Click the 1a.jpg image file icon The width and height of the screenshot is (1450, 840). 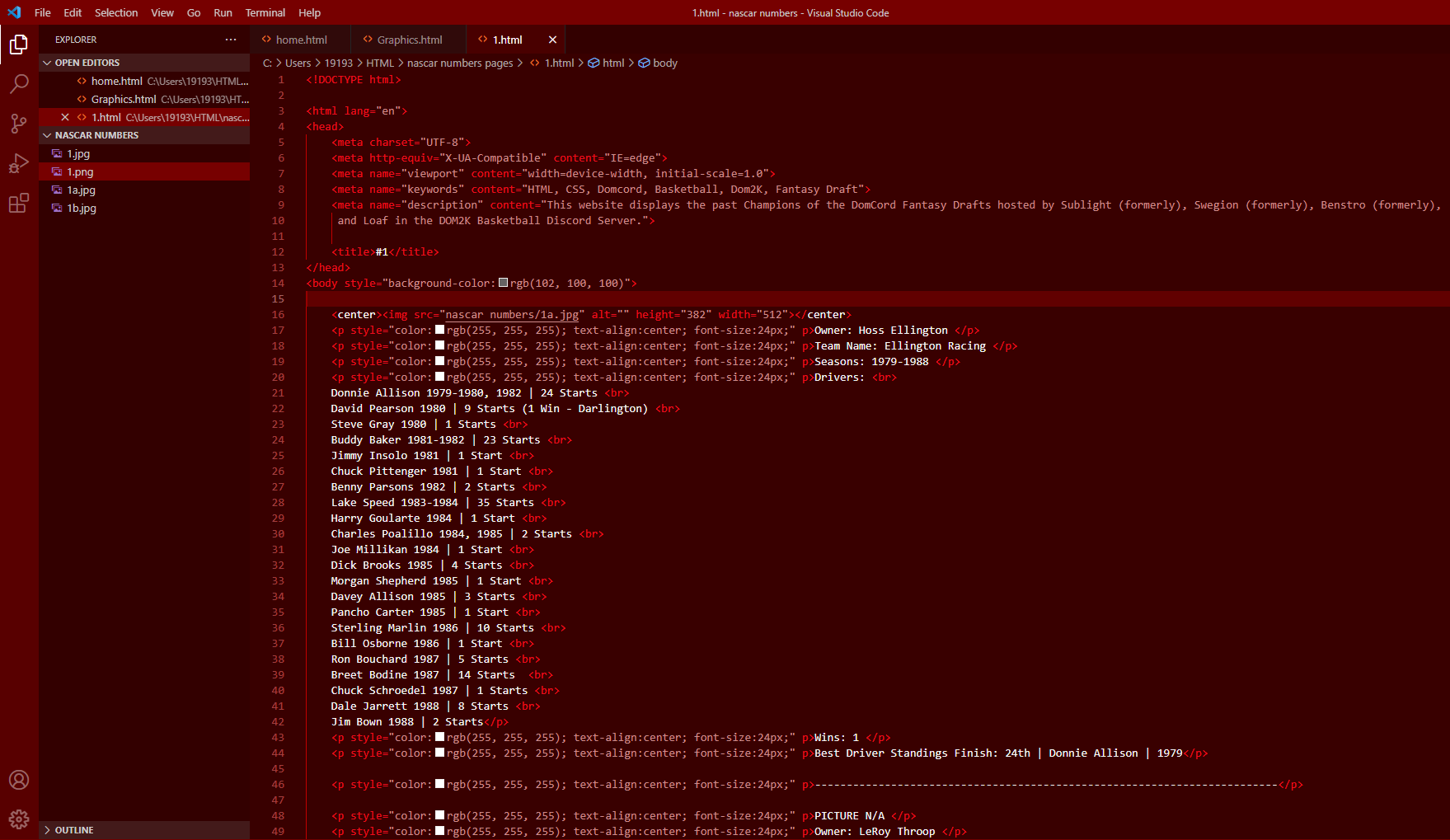57,190
